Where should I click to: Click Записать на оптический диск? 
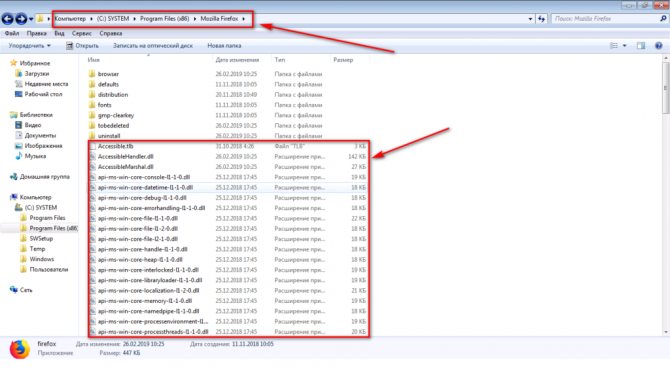(x=153, y=46)
